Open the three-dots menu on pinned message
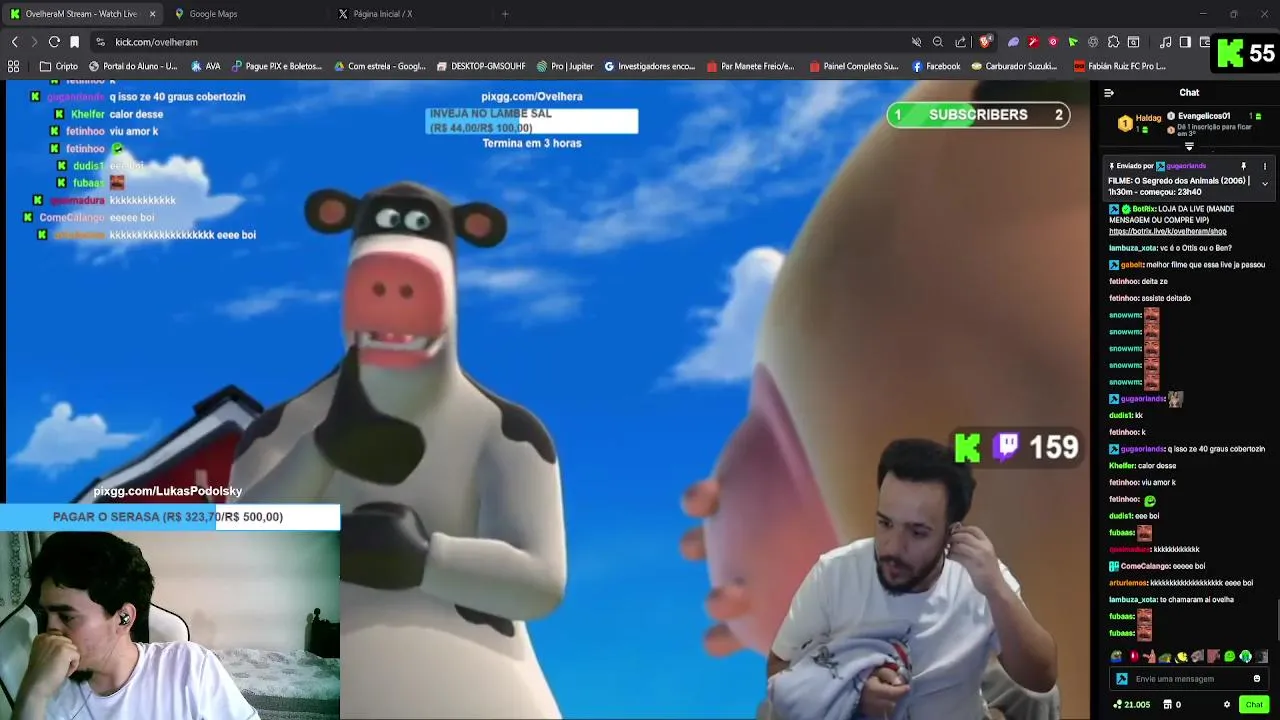Image resolution: width=1280 pixels, height=720 pixels. coord(1264,166)
